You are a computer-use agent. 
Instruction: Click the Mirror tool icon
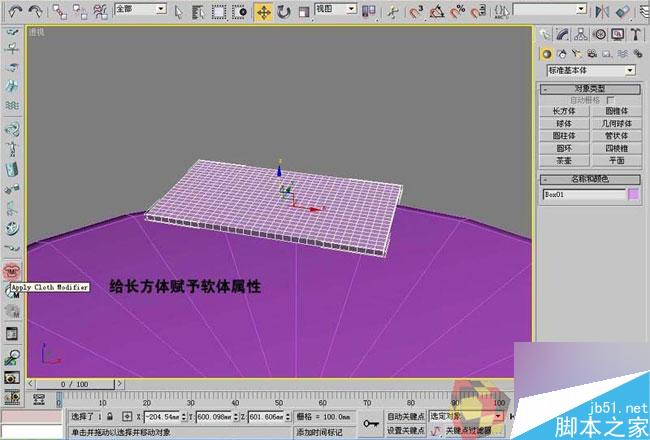pyautogui.click(x=602, y=12)
